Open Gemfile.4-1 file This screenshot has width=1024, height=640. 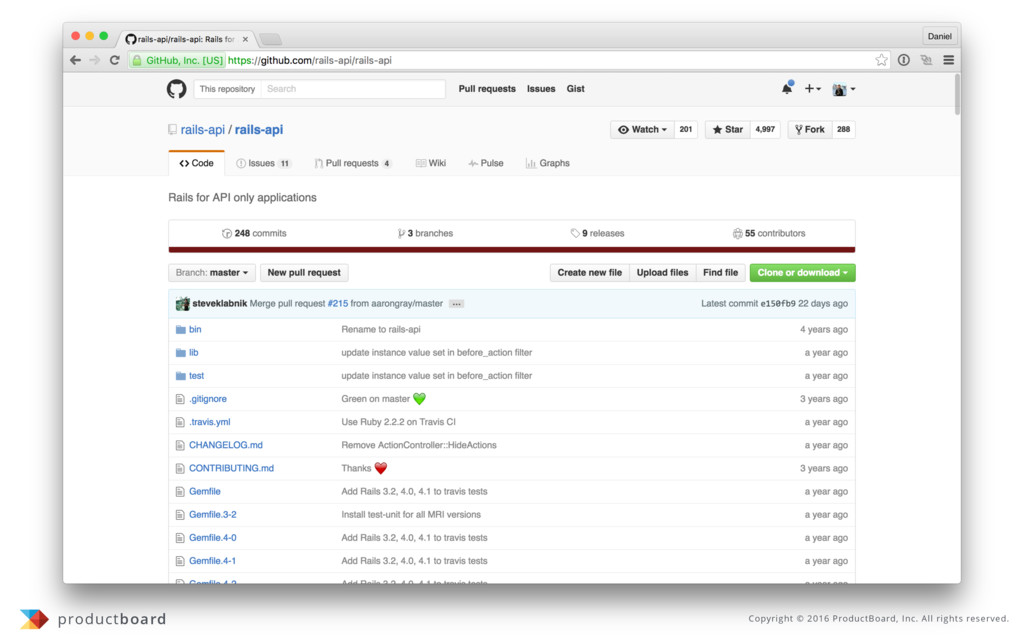(213, 561)
